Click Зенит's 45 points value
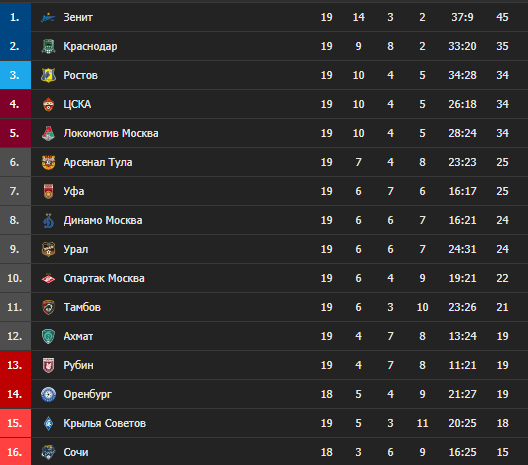Screen dimensions: 528x465 tap(502, 17)
